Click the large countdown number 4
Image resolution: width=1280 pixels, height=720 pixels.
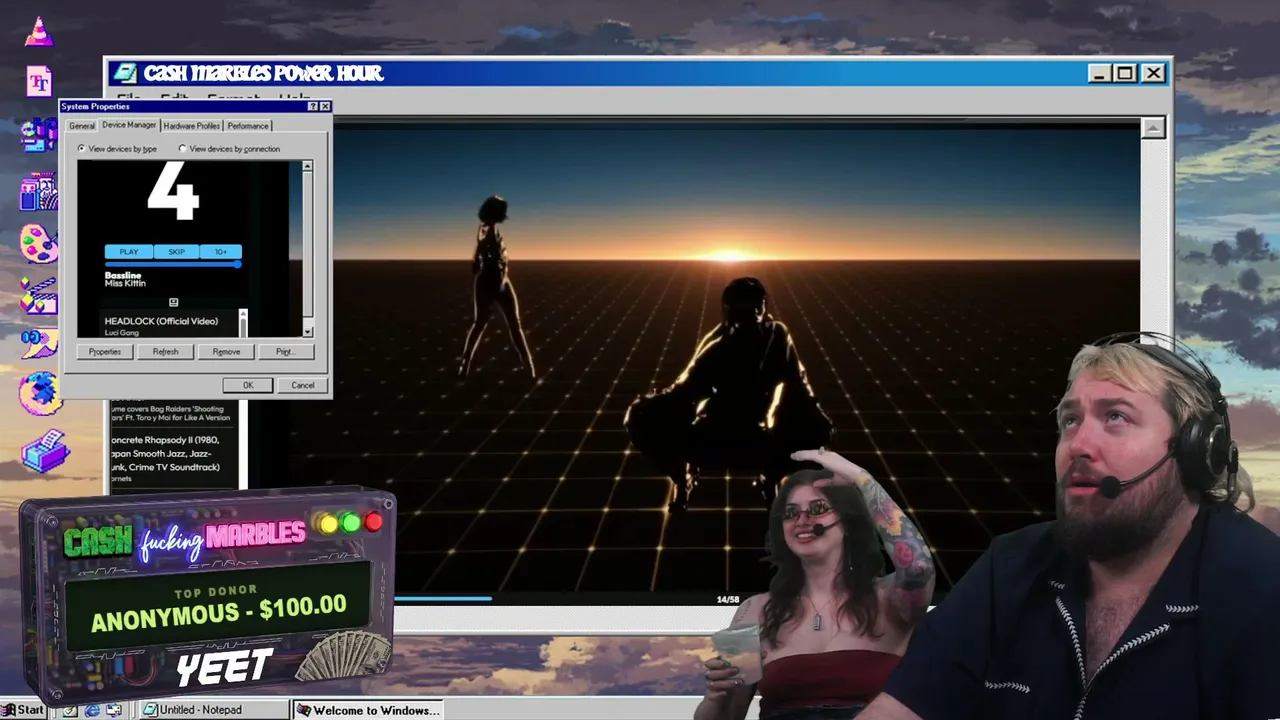click(173, 192)
